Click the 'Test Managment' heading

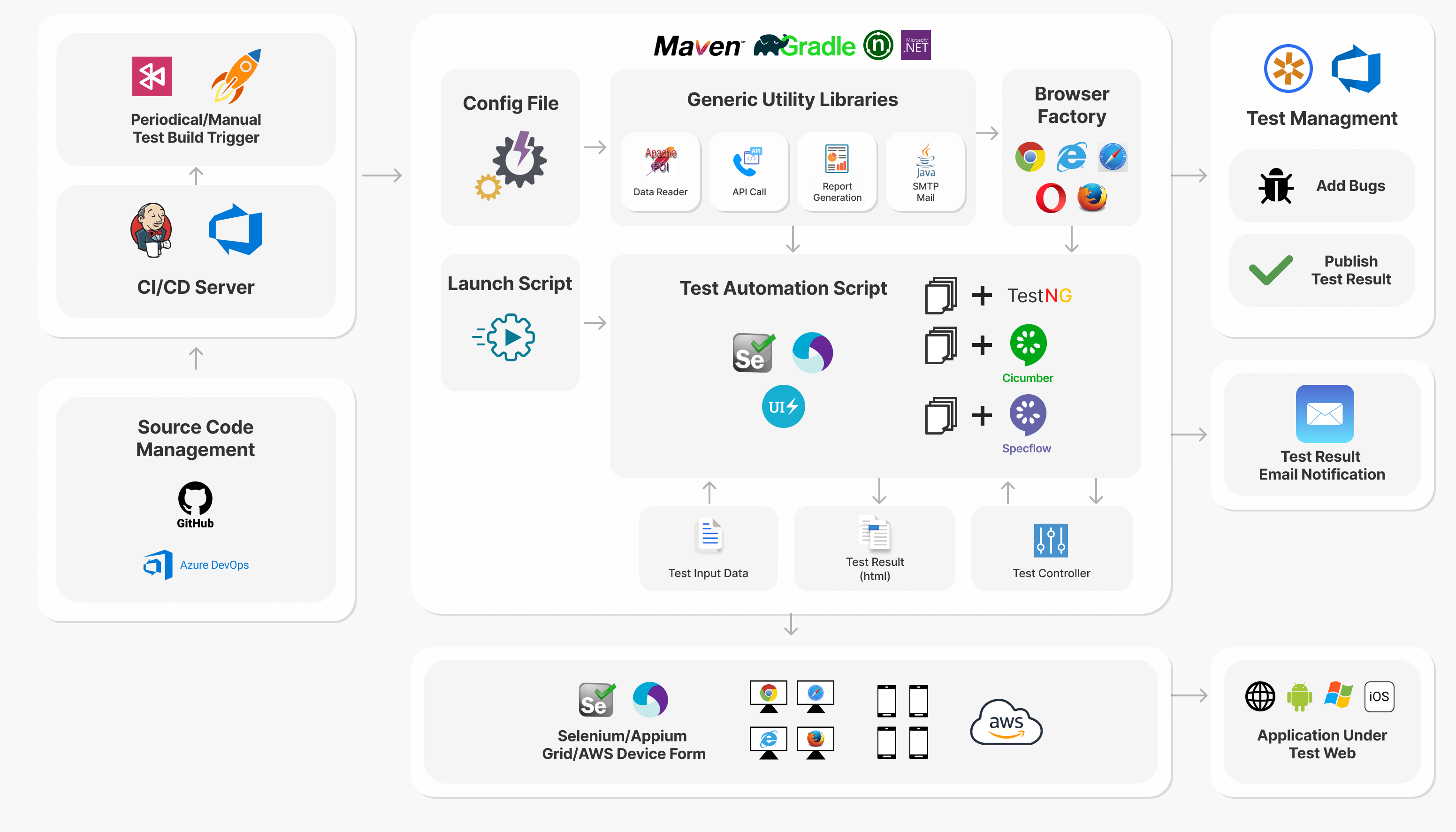coord(1322,118)
